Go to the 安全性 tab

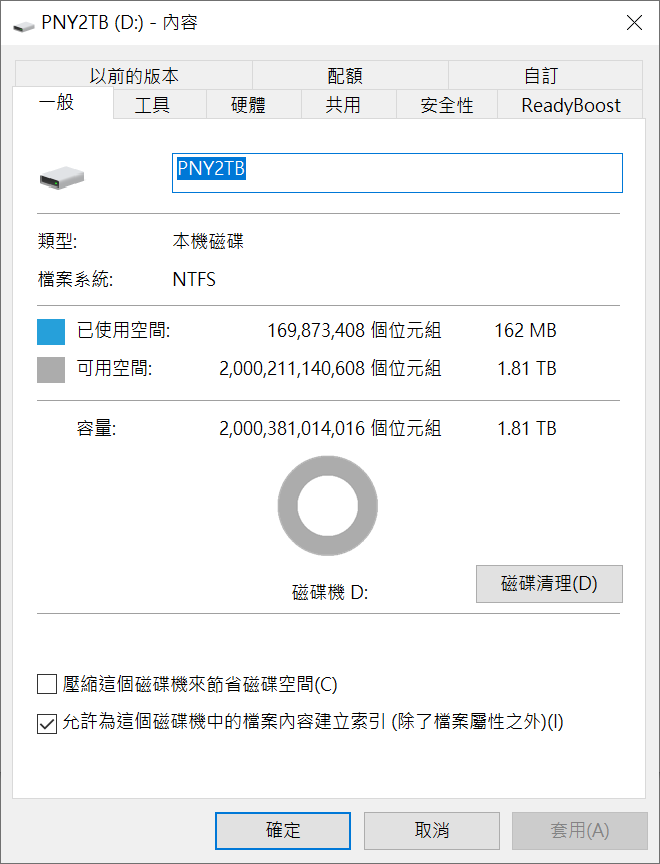pos(446,105)
